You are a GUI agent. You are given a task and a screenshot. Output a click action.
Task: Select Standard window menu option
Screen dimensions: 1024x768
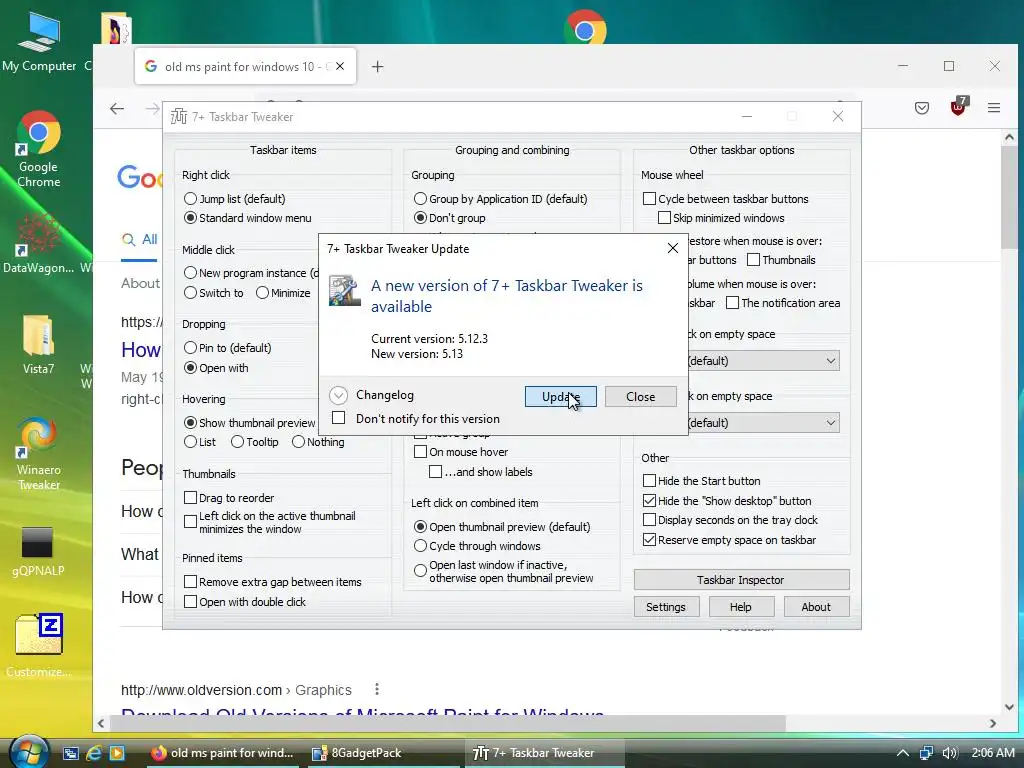coord(190,218)
